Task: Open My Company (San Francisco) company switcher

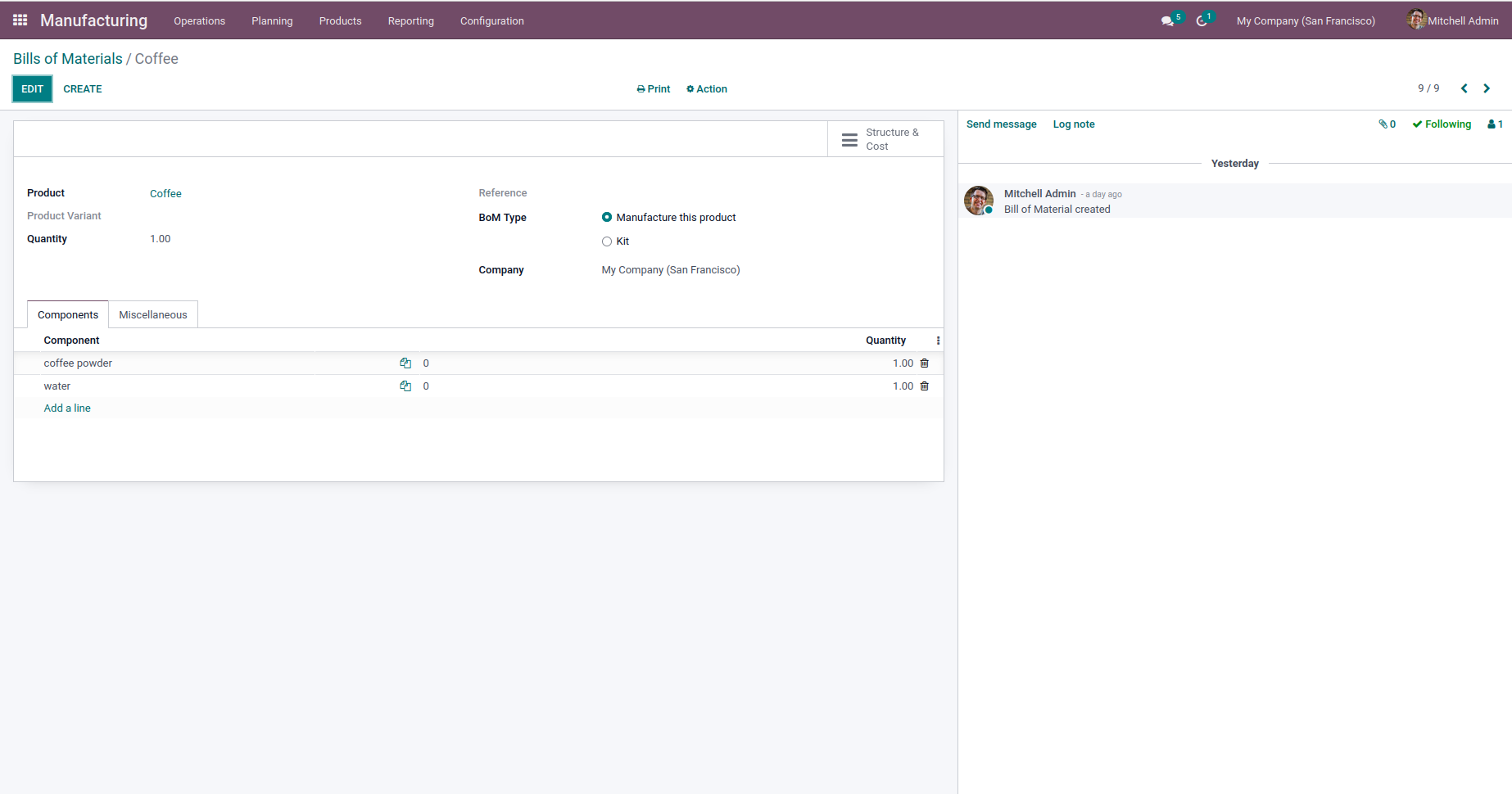Action: [x=1306, y=21]
